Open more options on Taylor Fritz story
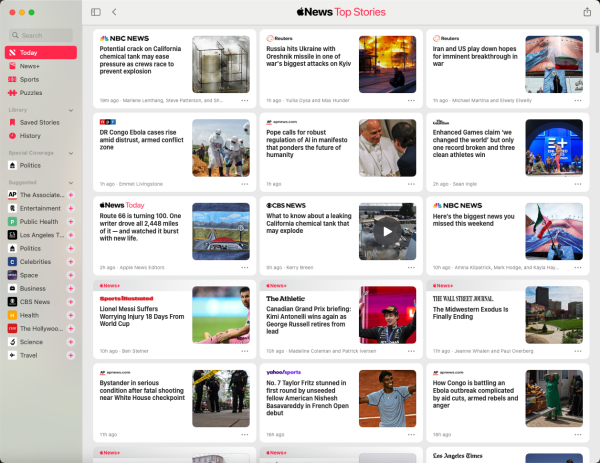600x463 pixels. tap(411, 434)
